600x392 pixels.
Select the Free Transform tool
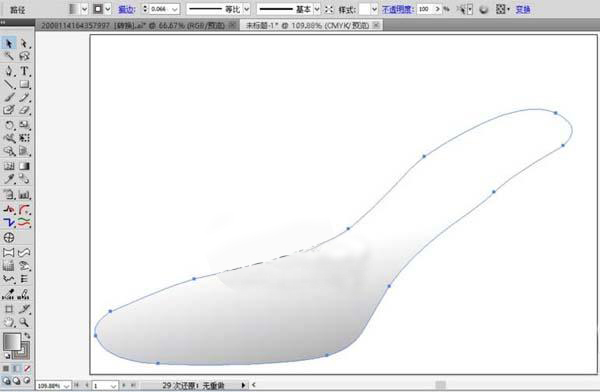24,138
